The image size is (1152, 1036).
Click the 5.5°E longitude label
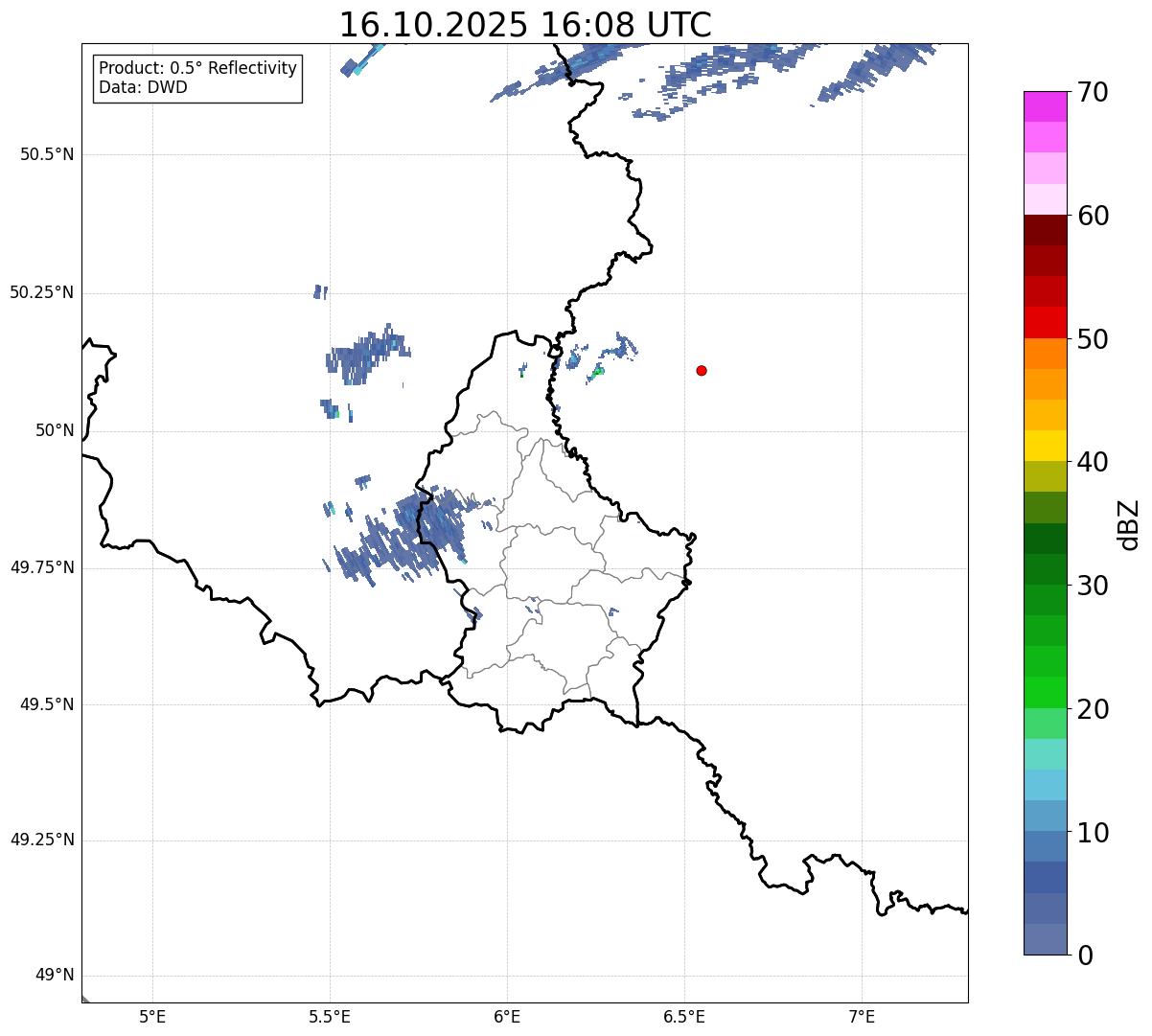(x=330, y=1017)
